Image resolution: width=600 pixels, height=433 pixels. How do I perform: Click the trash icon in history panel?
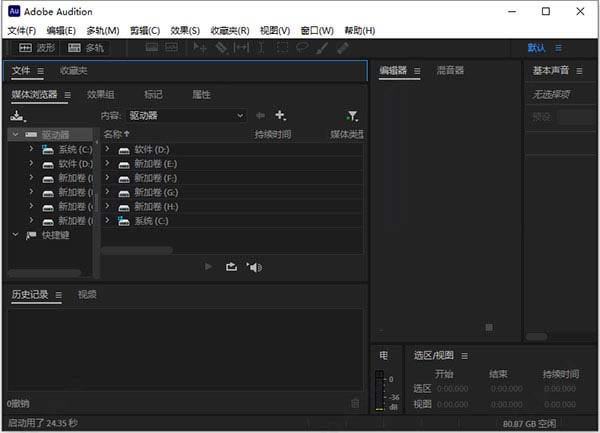coord(354,403)
